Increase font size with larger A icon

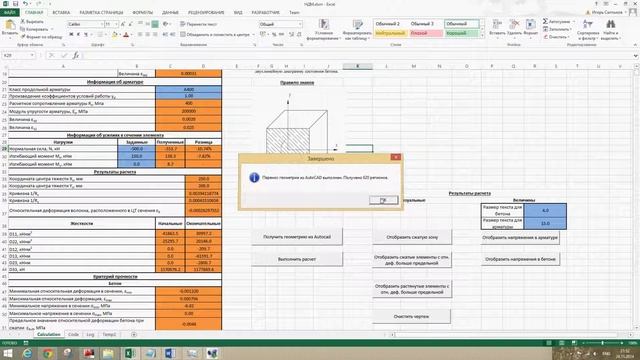tap(123, 24)
